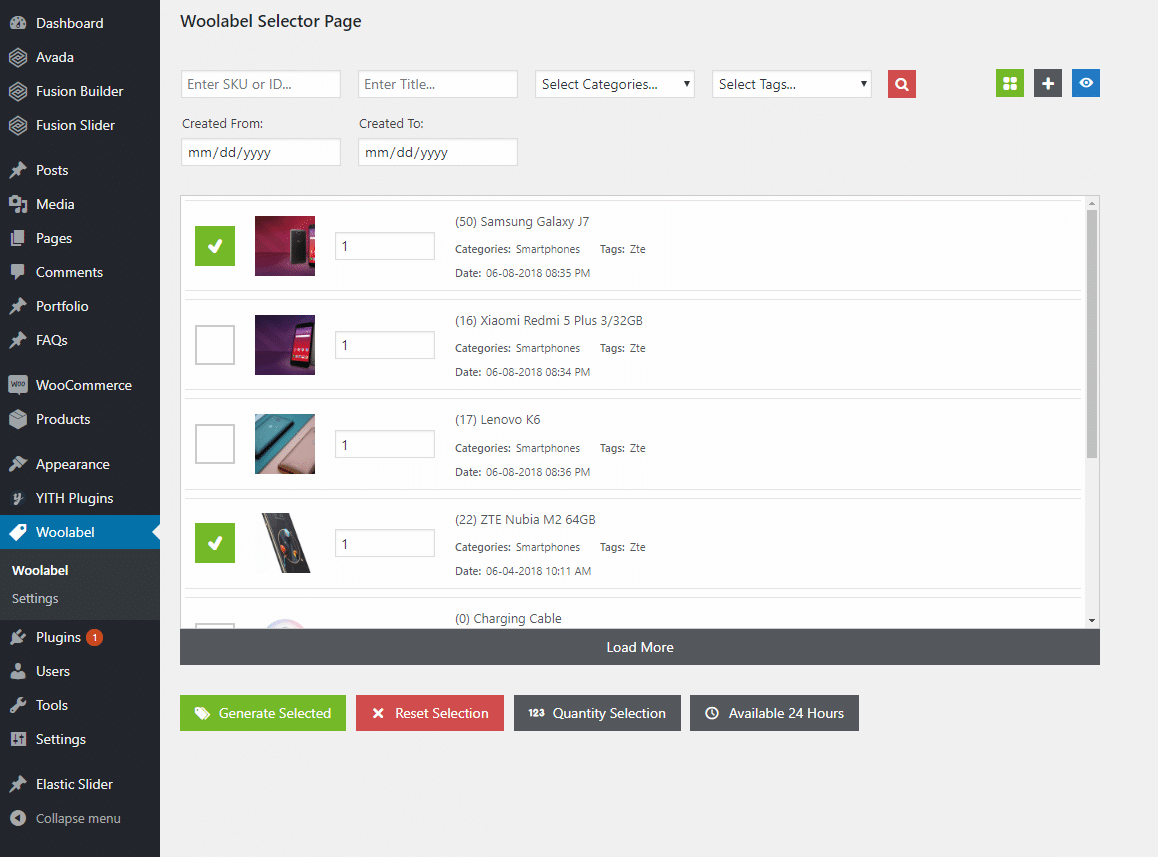Focus the Enter SKU or ID field
This screenshot has width=1158, height=857.
click(x=261, y=84)
